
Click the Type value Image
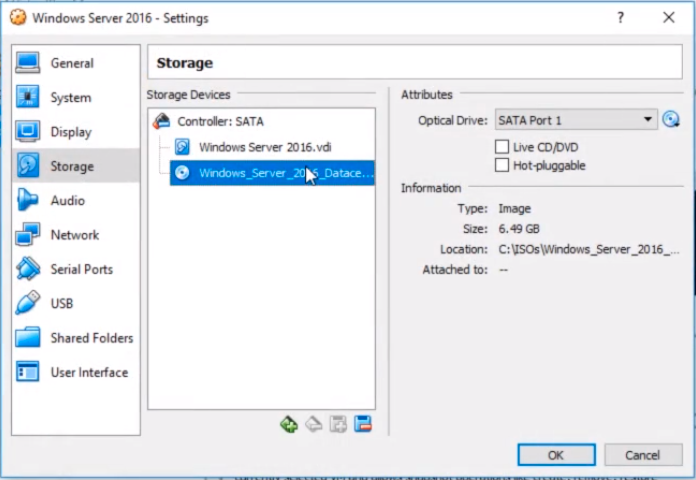[514, 209]
